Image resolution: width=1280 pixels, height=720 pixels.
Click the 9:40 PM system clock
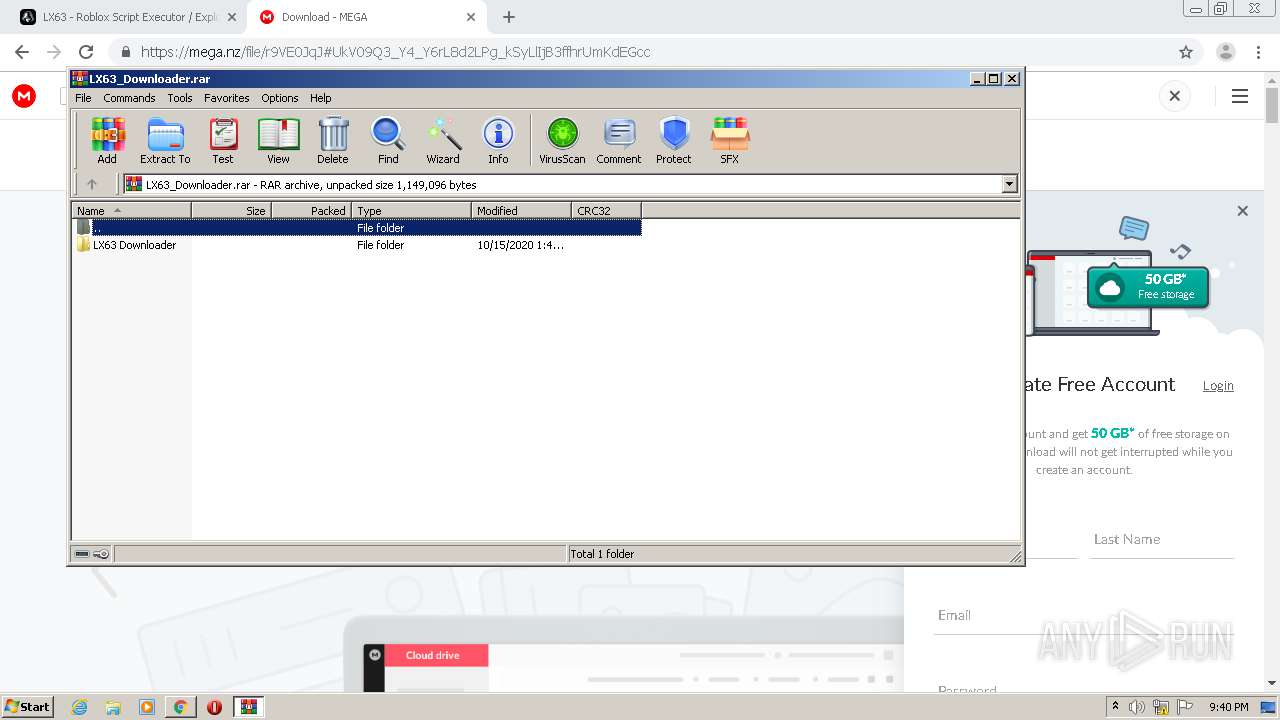point(1229,707)
